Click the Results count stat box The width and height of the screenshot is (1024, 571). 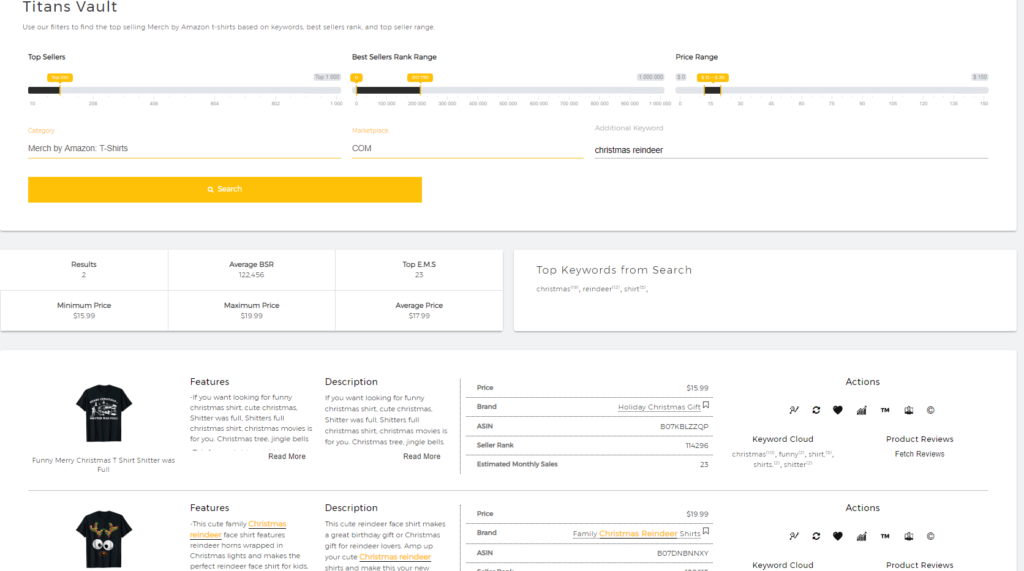84,270
